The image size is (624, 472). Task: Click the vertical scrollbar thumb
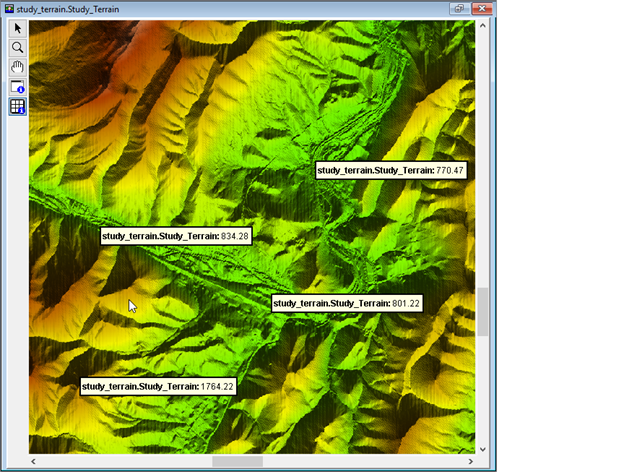(x=483, y=312)
